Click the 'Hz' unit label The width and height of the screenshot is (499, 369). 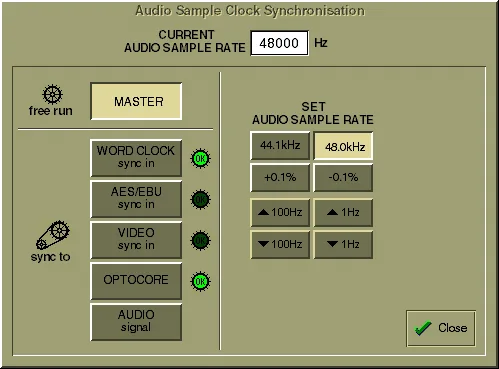[321, 43]
